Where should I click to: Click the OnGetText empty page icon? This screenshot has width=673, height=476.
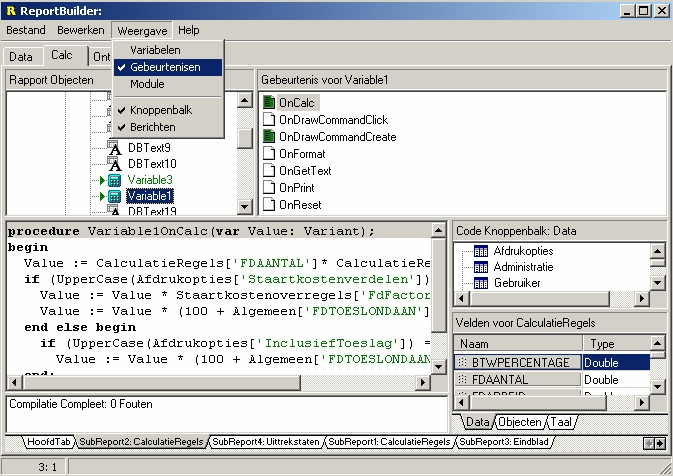(x=269, y=171)
